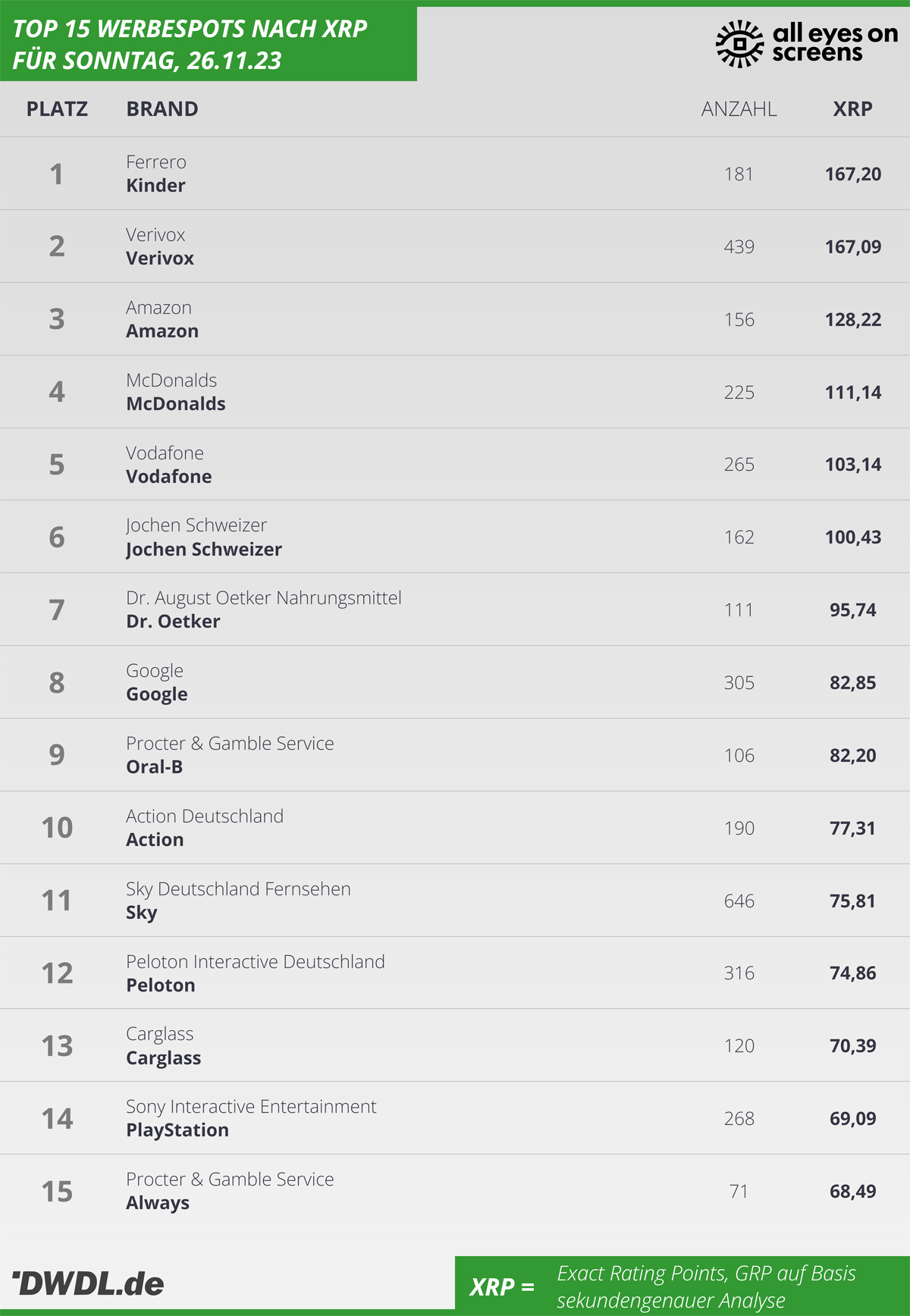The width and height of the screenshot is (910, 1316).
Task: Click the Dr. Oetker brand name
Action: coord(173,622)
